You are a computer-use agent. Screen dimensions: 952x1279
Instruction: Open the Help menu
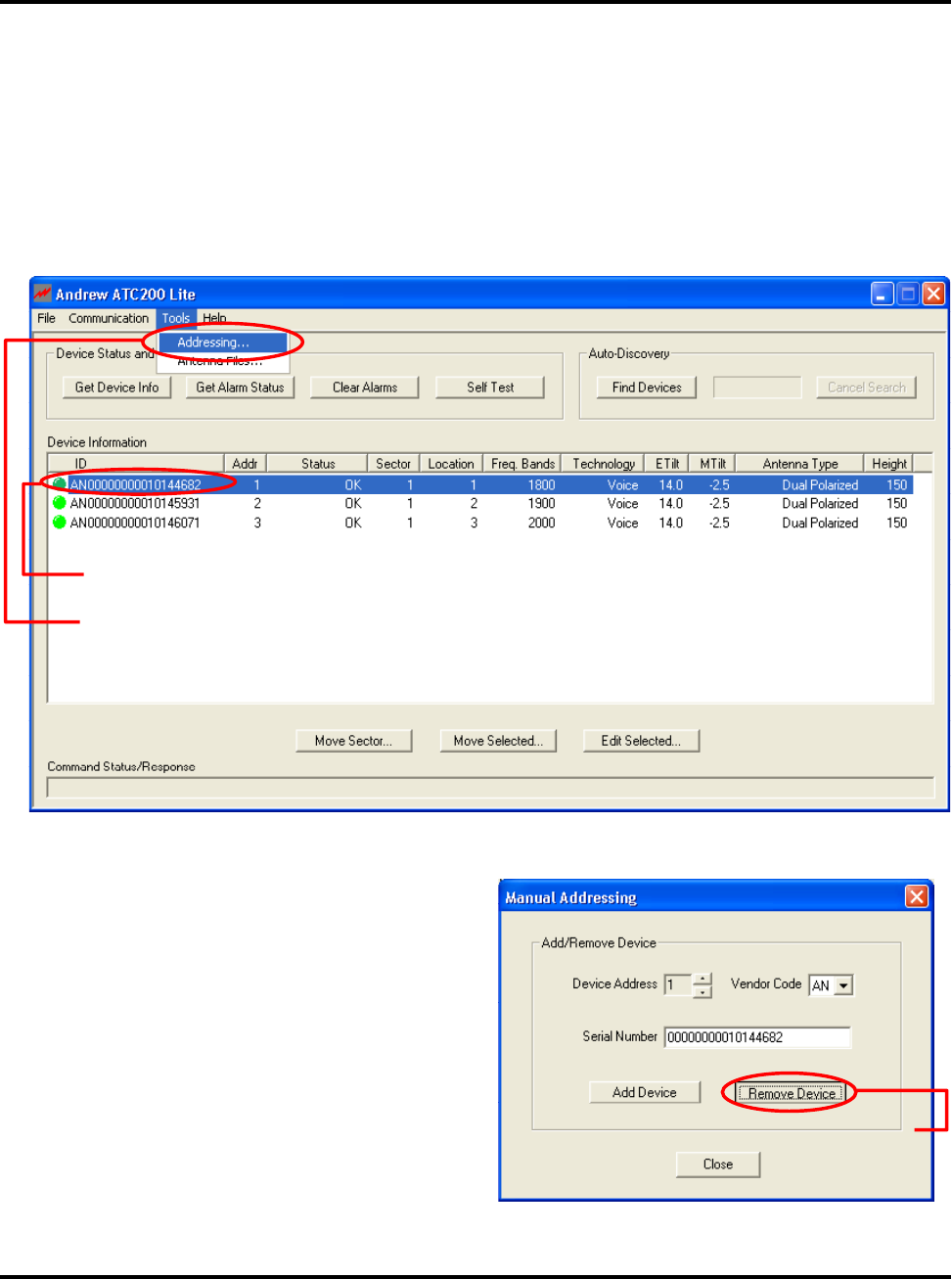(x=214, y=318)
